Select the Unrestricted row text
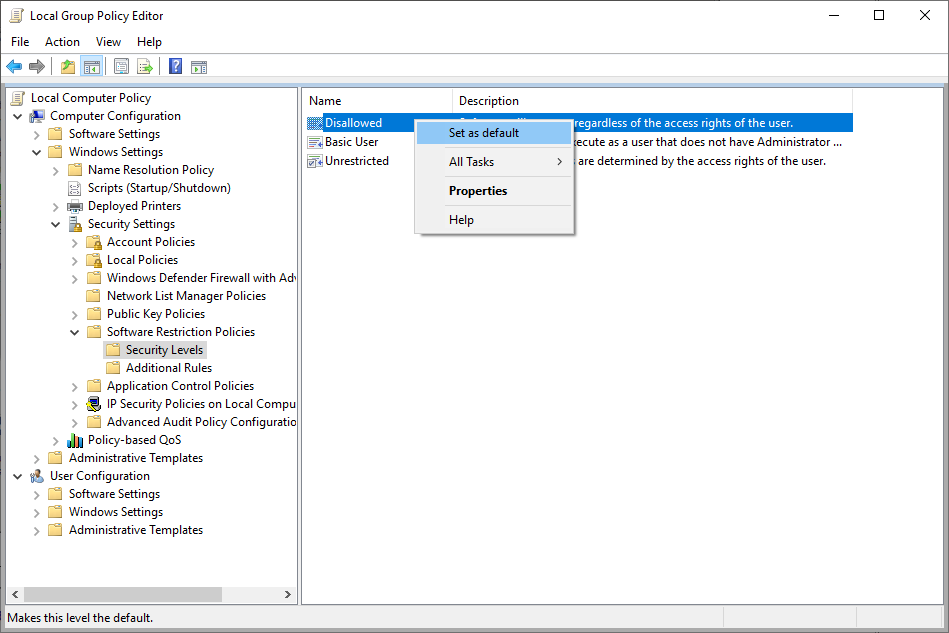Viewport: 949px width, 633px height. 356,161
